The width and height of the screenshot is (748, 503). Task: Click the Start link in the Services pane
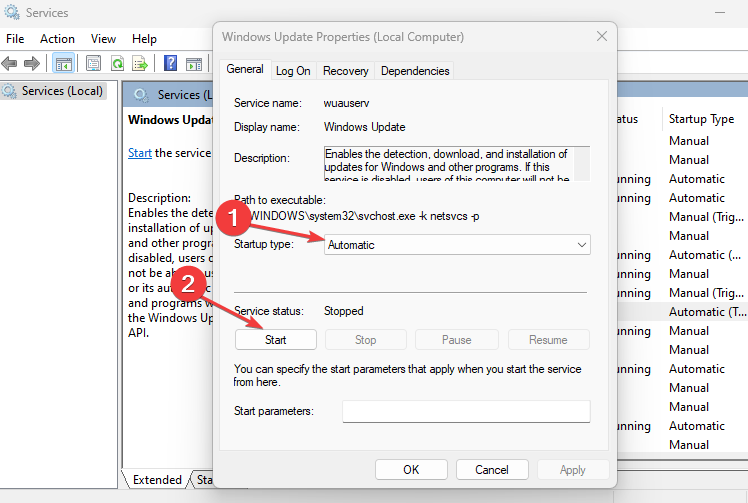coord(140,153)
